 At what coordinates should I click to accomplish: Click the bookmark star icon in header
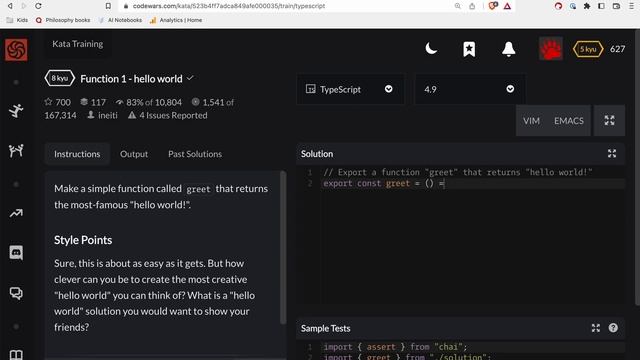coord(469,49)
